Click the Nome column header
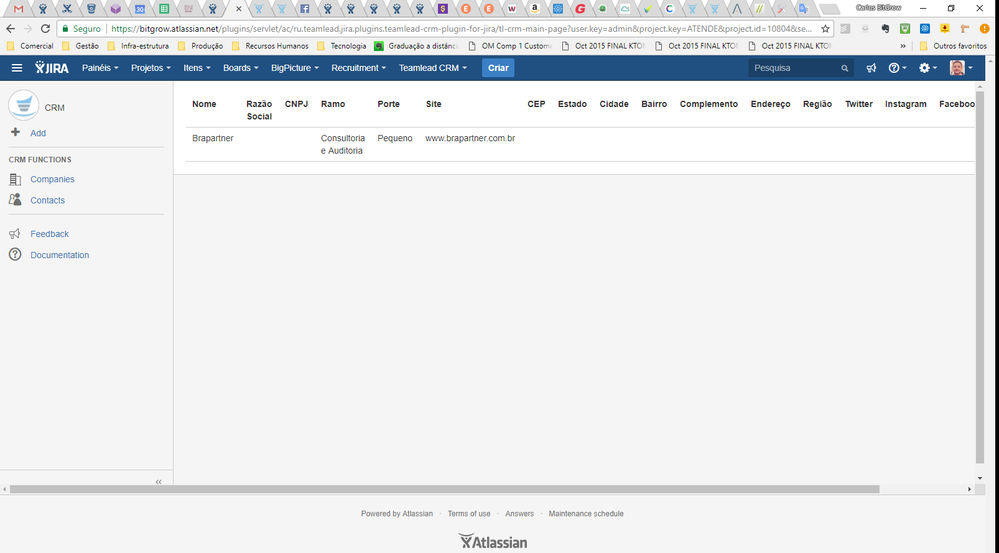The image size is (999, 553). coord(204,104)
